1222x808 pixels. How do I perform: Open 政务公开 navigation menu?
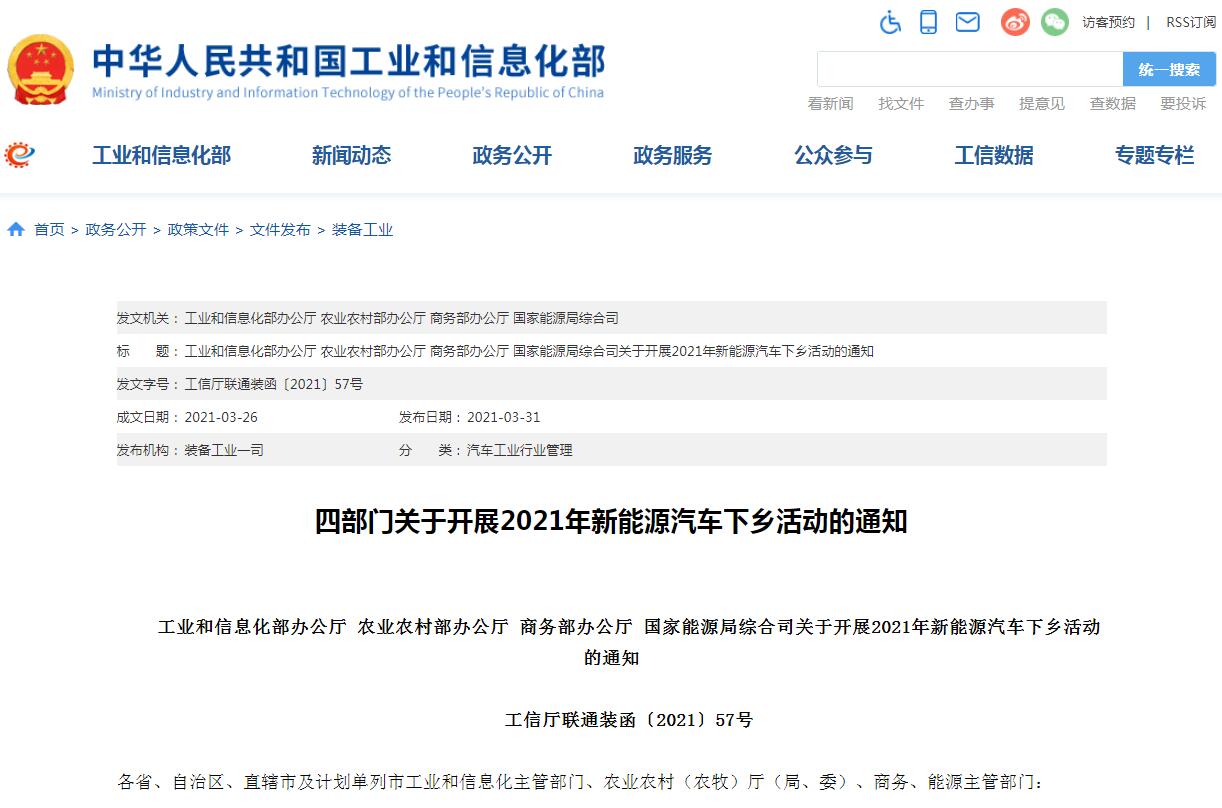512,155
